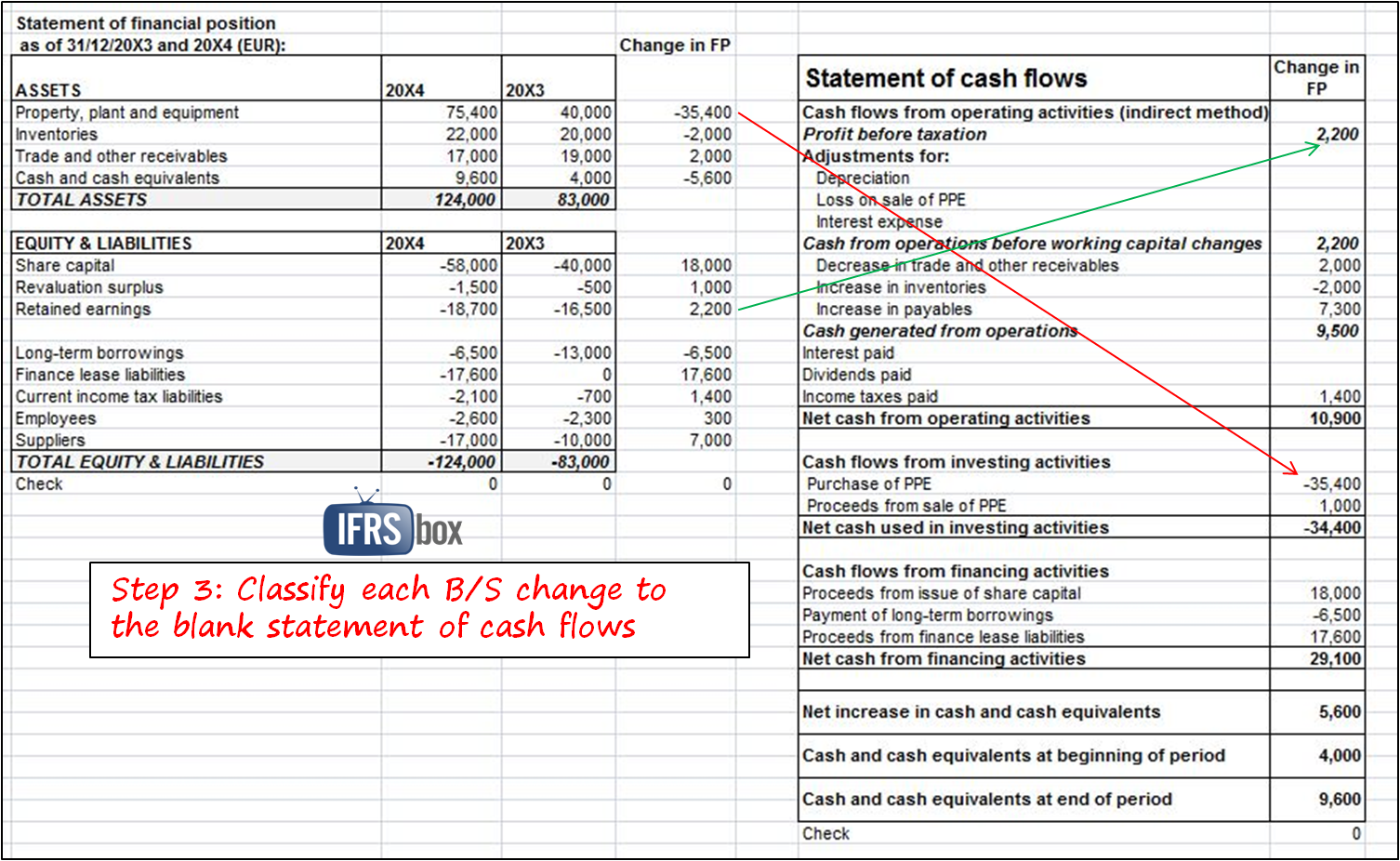This screenshot has height=861, width=1400.
Task: Click the Purchase of PPE value in cash flows
Action: [1331, 484]
